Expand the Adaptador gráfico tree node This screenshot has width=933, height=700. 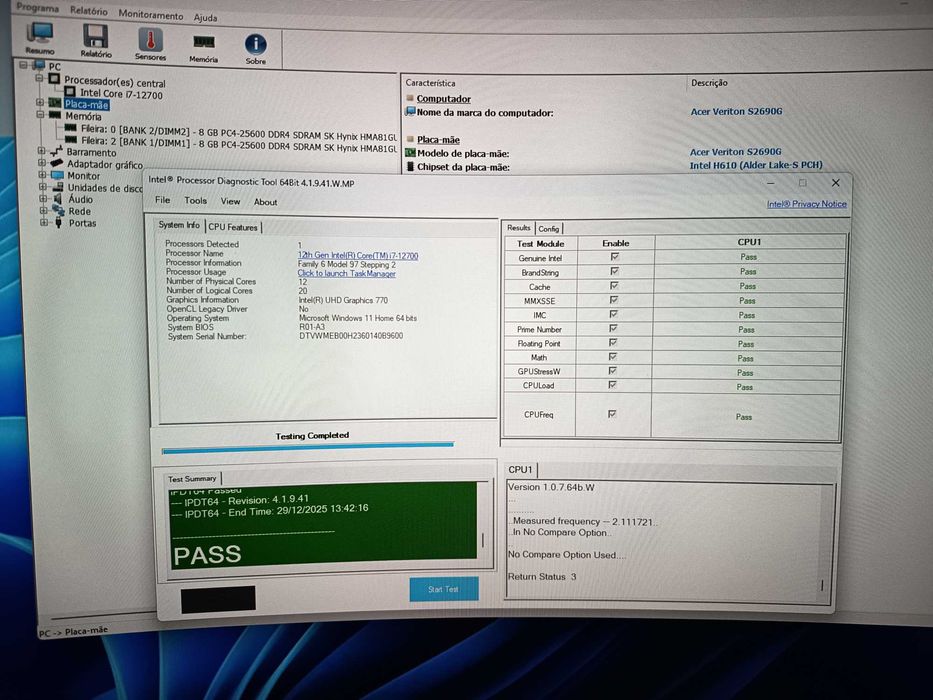click(42, 162)
